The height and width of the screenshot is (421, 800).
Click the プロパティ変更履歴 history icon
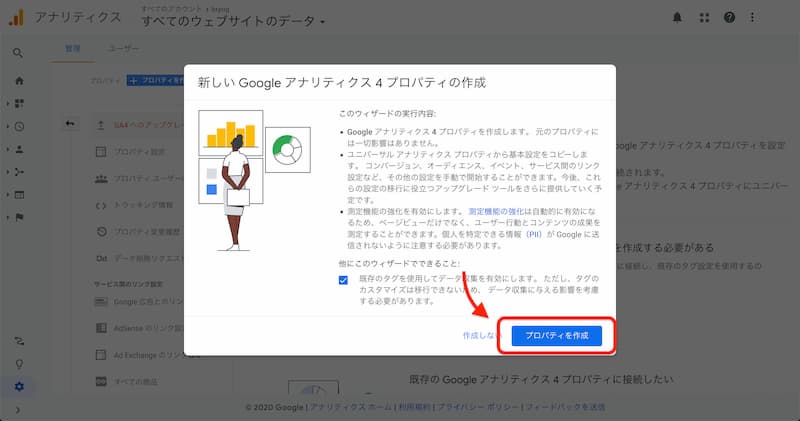[102, 232]
